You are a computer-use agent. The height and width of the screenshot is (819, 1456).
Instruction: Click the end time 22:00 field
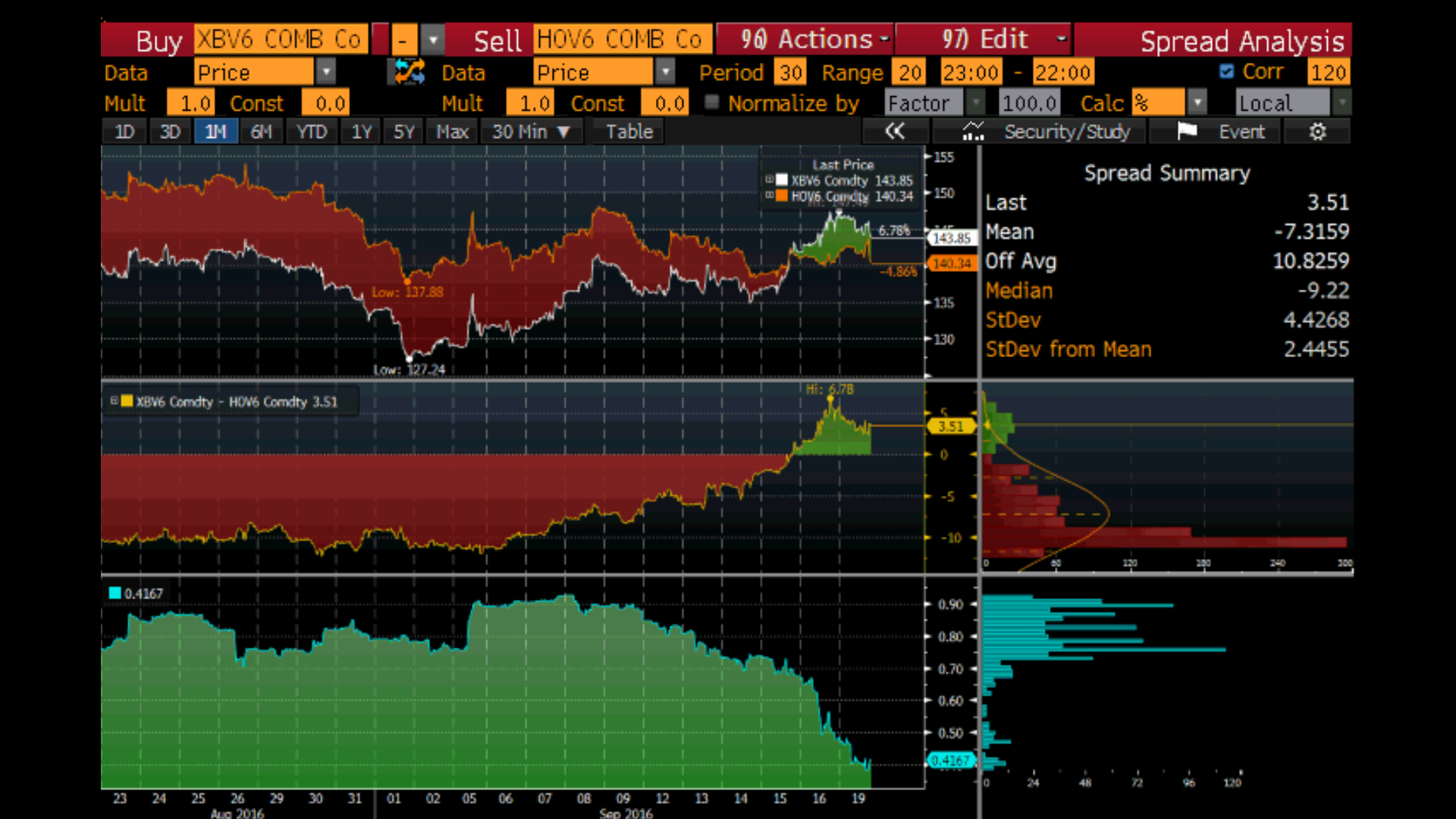1062,72
